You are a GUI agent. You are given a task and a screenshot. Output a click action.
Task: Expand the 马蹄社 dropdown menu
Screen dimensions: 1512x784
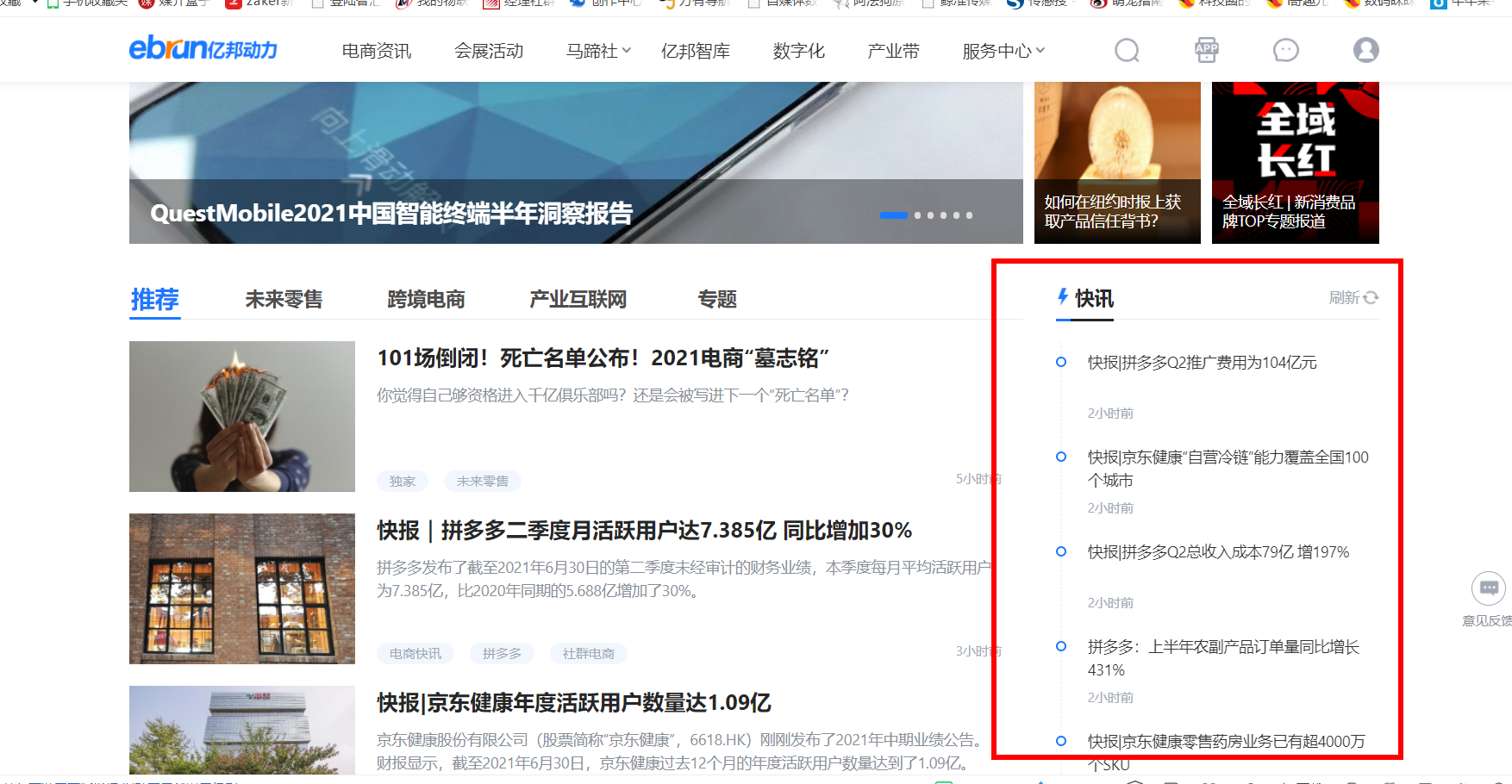click(598, 52)
